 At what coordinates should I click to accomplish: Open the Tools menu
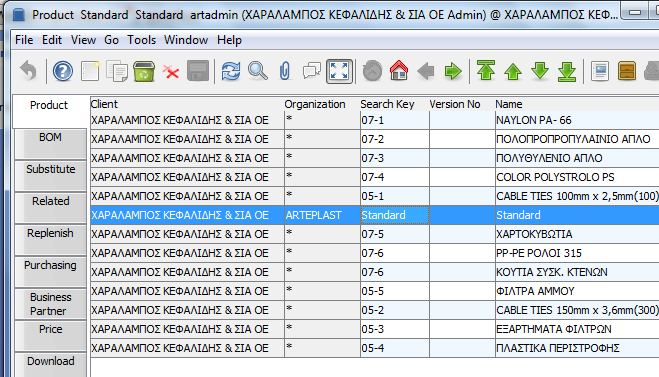(x=142, y=40)
